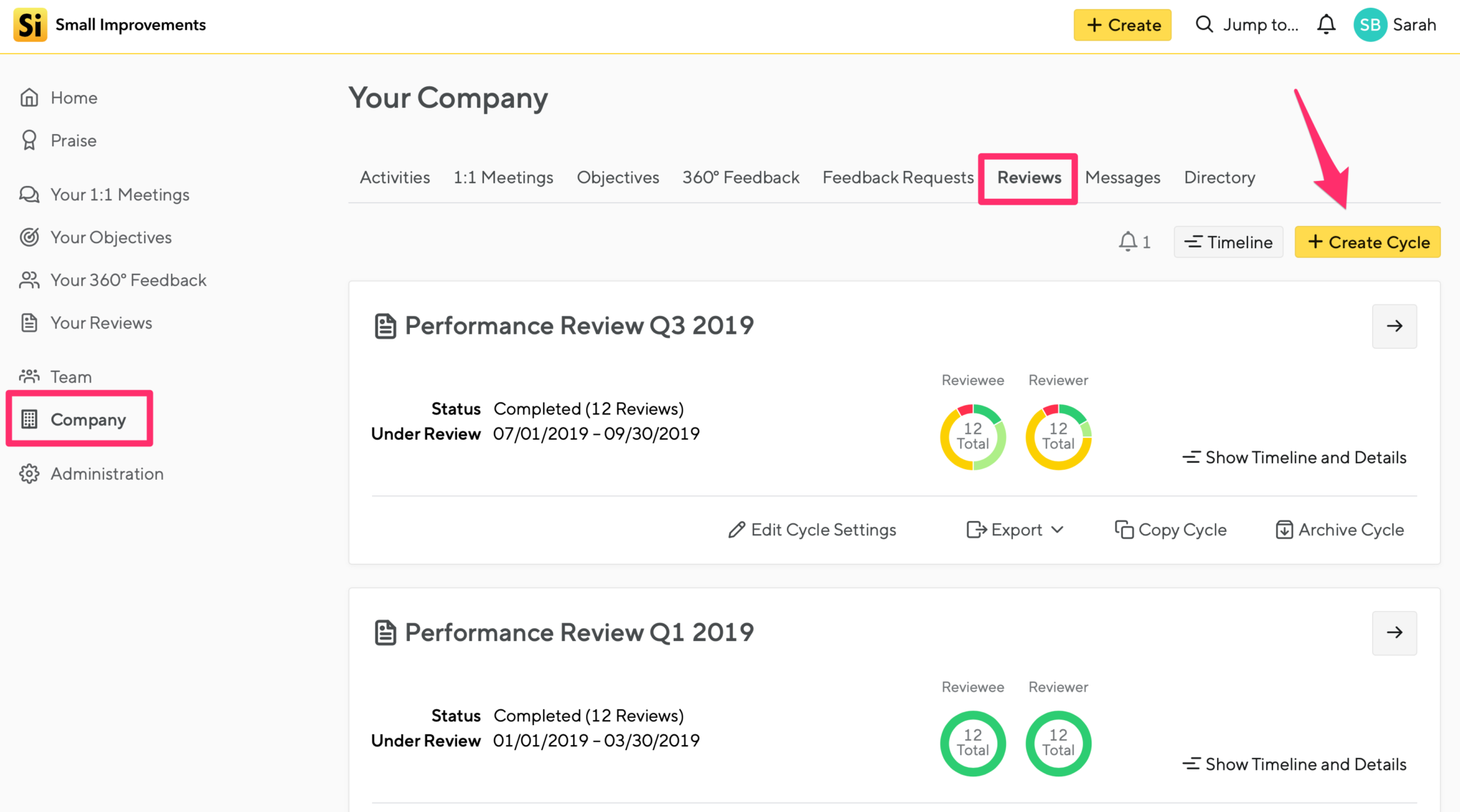The width and height of the screenshot is (1460, 812).
Task: Open the Administration gear icon
Action: (x=29, y=473)
